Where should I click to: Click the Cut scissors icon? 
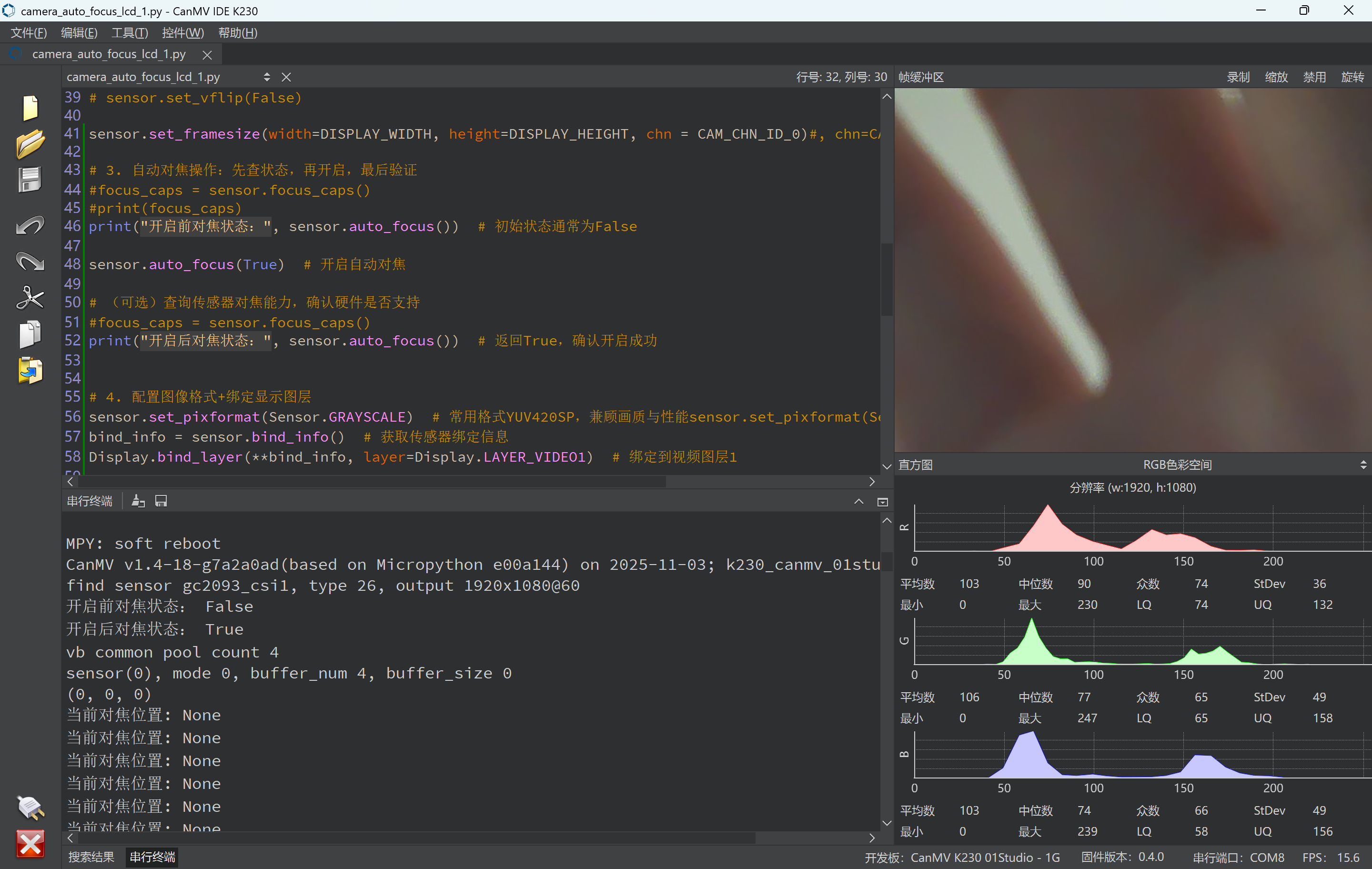[30, 297]
